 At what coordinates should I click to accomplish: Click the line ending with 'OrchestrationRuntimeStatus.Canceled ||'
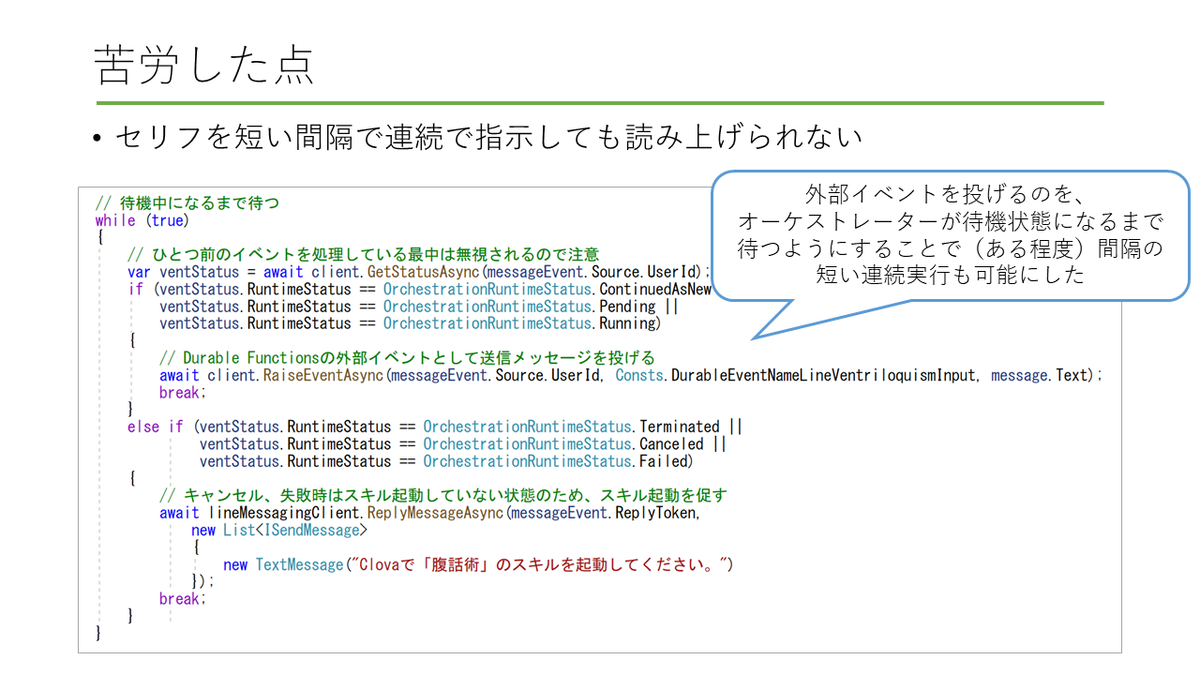tap(463, 444)
